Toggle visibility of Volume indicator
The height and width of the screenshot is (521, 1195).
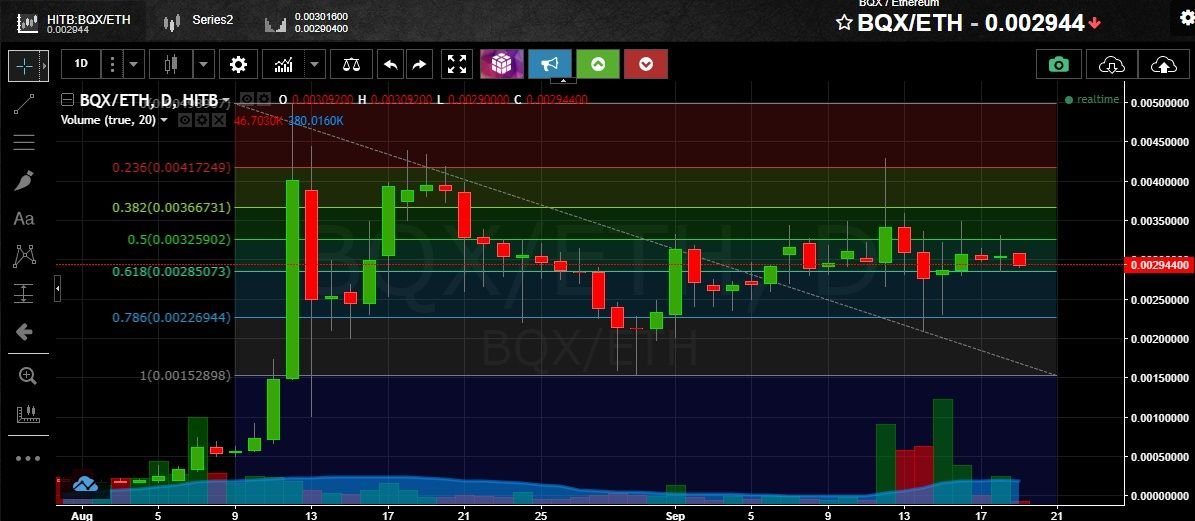pos(184,120)
